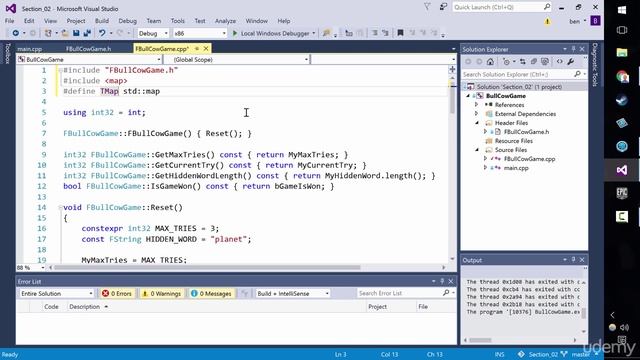The image size is (640, 360).
Task: Toggle the 0 Messages filter
Action: (211, 293)
